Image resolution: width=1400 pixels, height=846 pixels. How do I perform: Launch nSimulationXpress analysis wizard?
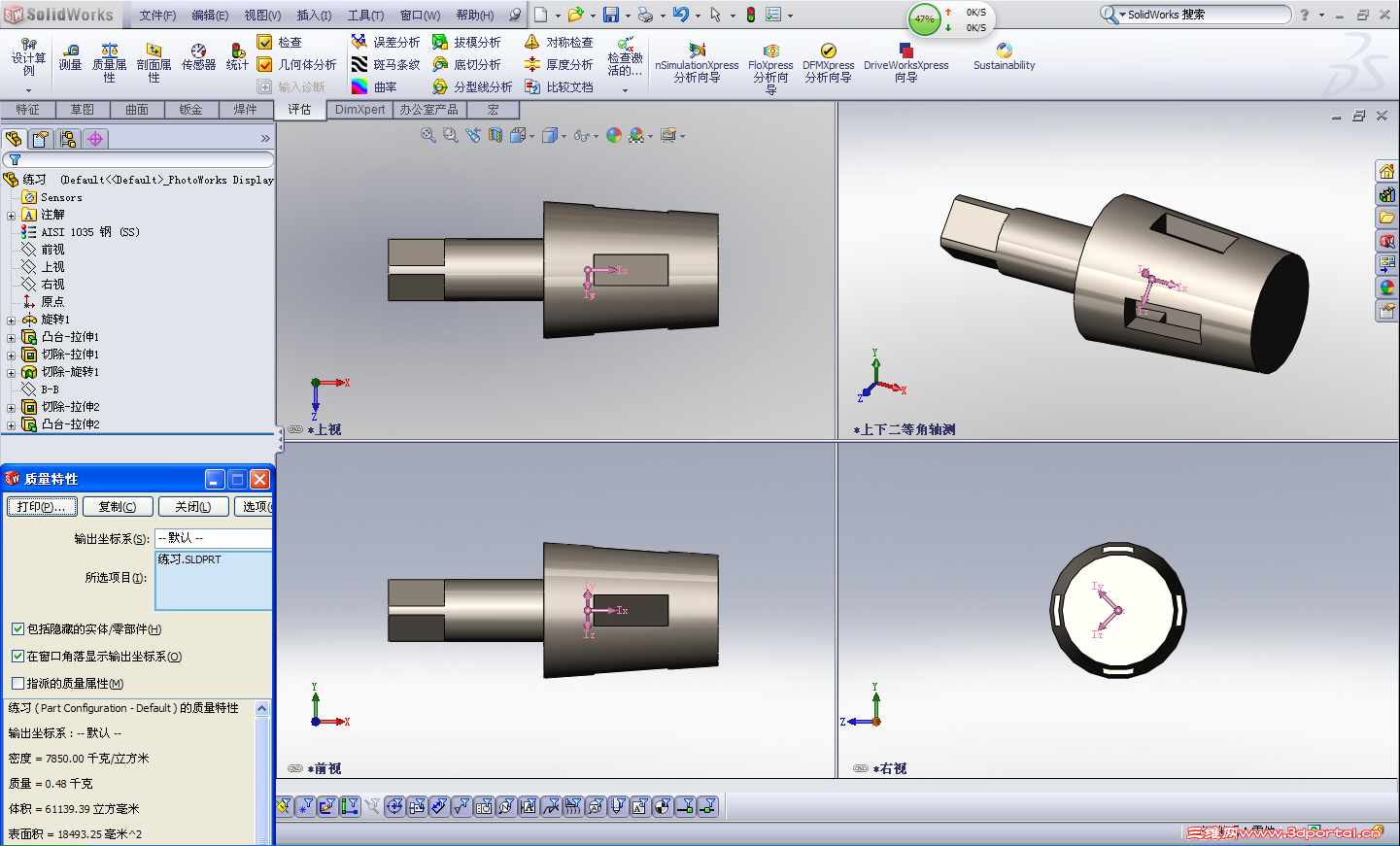click(697, 63)
